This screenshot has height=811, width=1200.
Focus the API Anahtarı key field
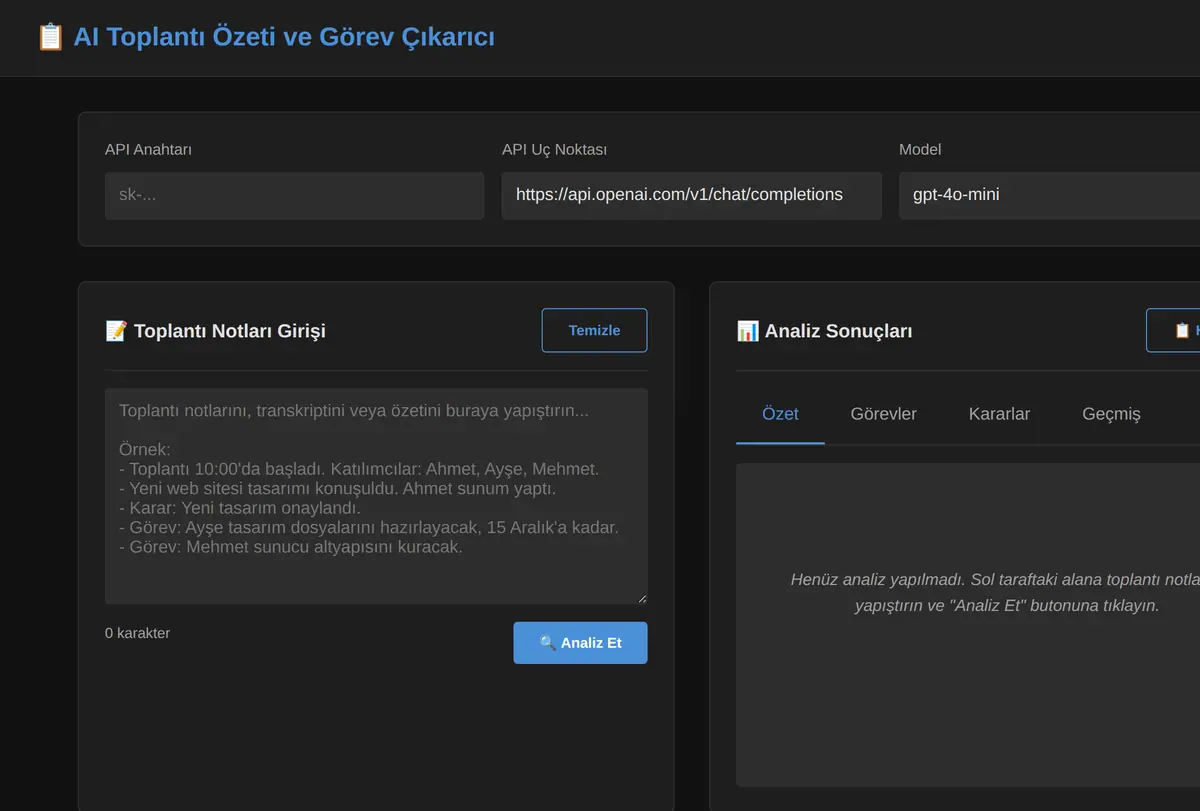tap(294, 195)
